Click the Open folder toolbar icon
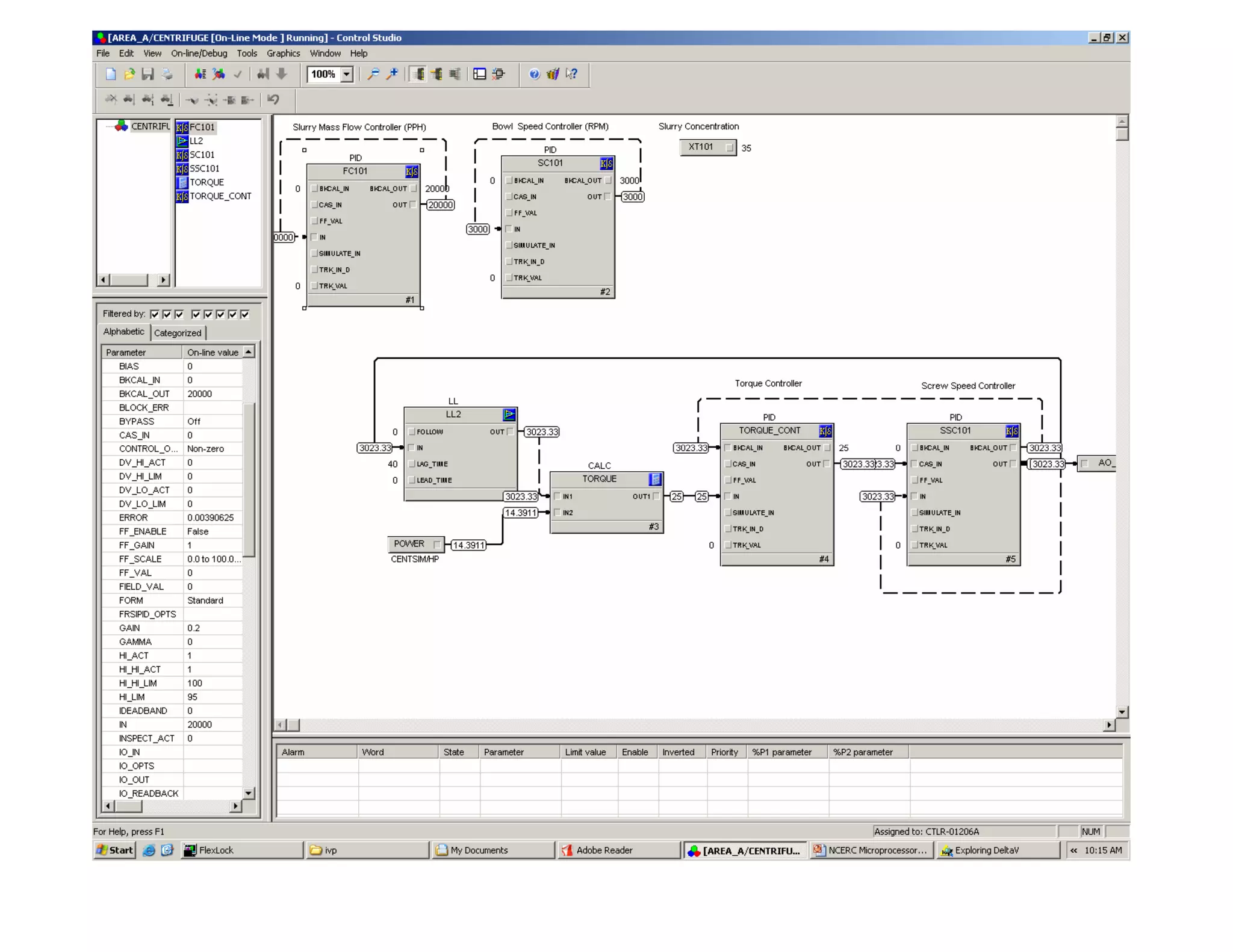Image resolution: width=1233 pixels, height=952 pixels. 129,74
